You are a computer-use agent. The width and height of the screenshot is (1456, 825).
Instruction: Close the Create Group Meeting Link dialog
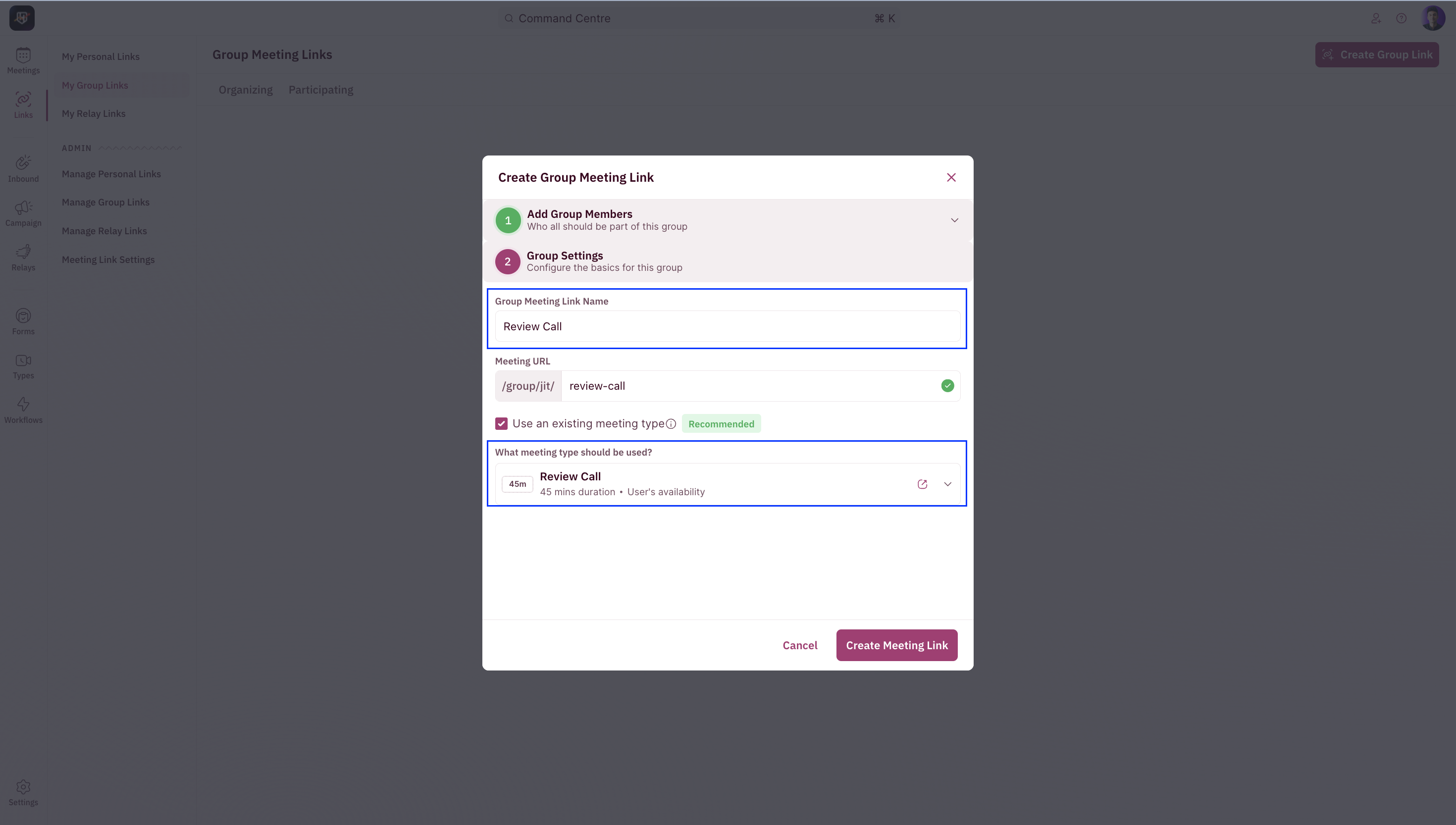pyautogui.click(x=951, y=177)
